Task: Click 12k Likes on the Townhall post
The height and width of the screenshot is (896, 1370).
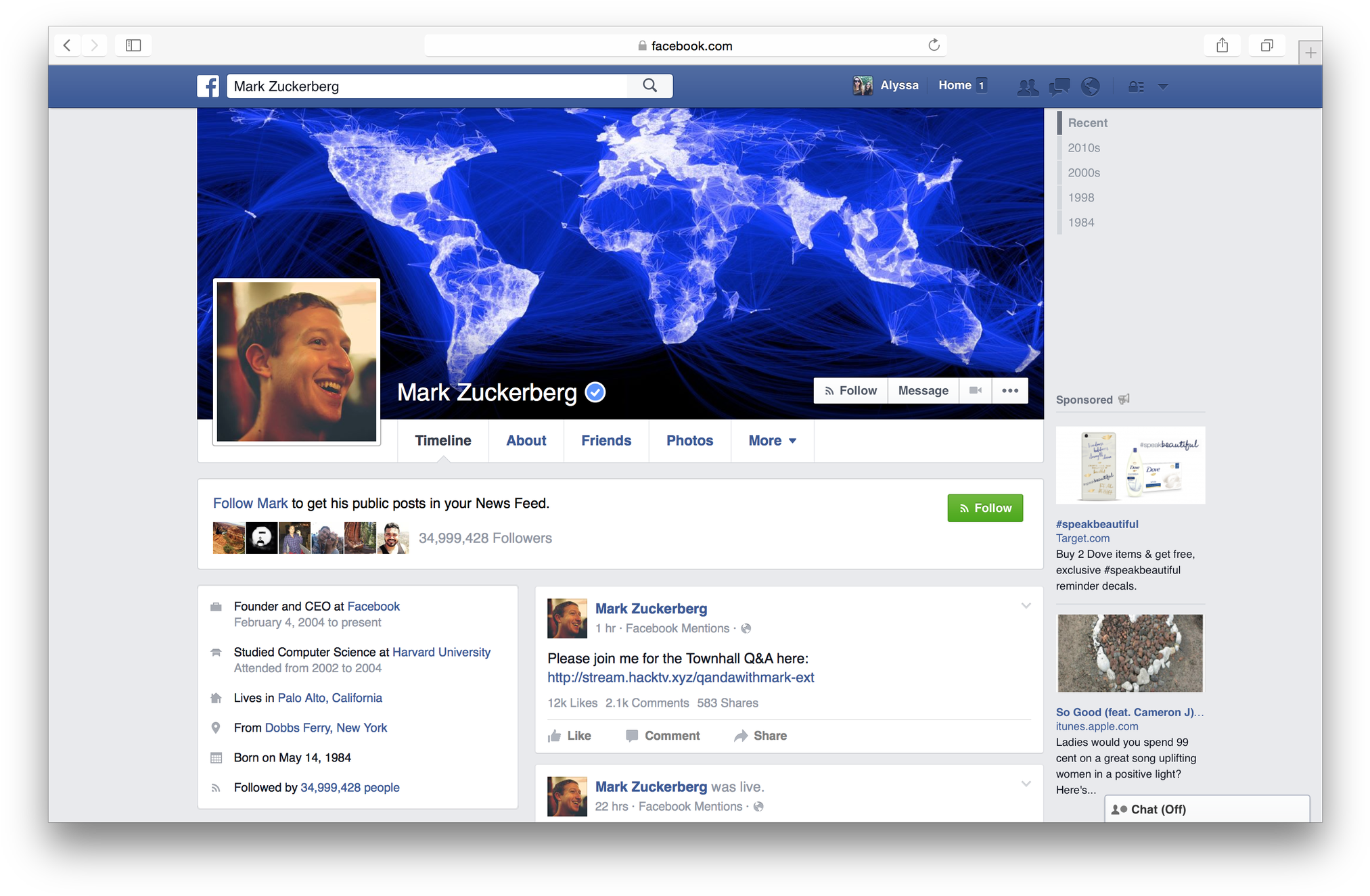Action: (x=572, y=703)
